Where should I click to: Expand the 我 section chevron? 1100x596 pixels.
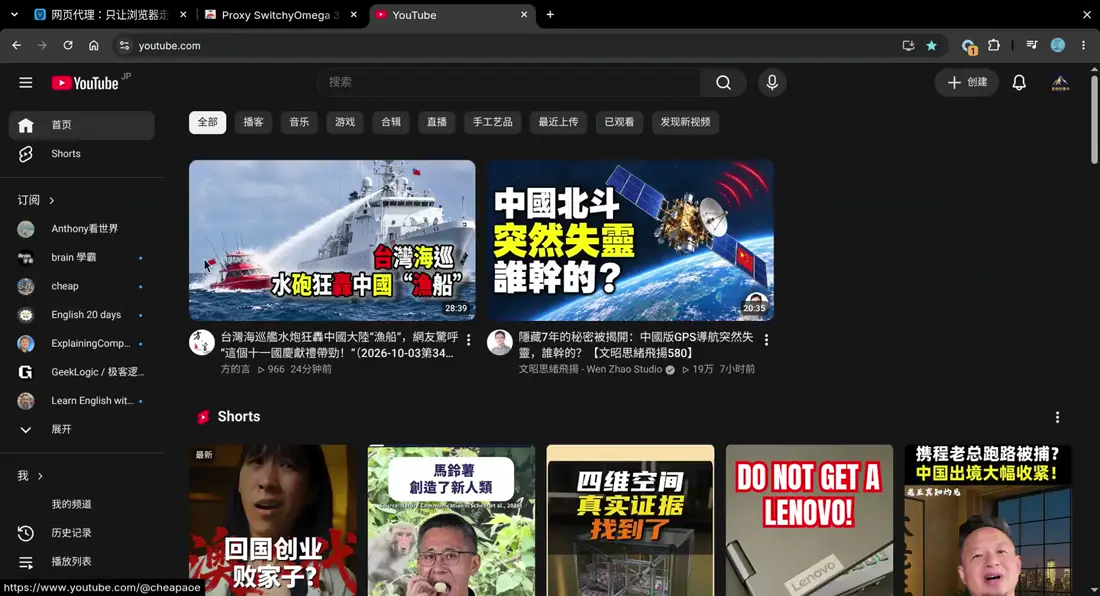coord(40,476)
